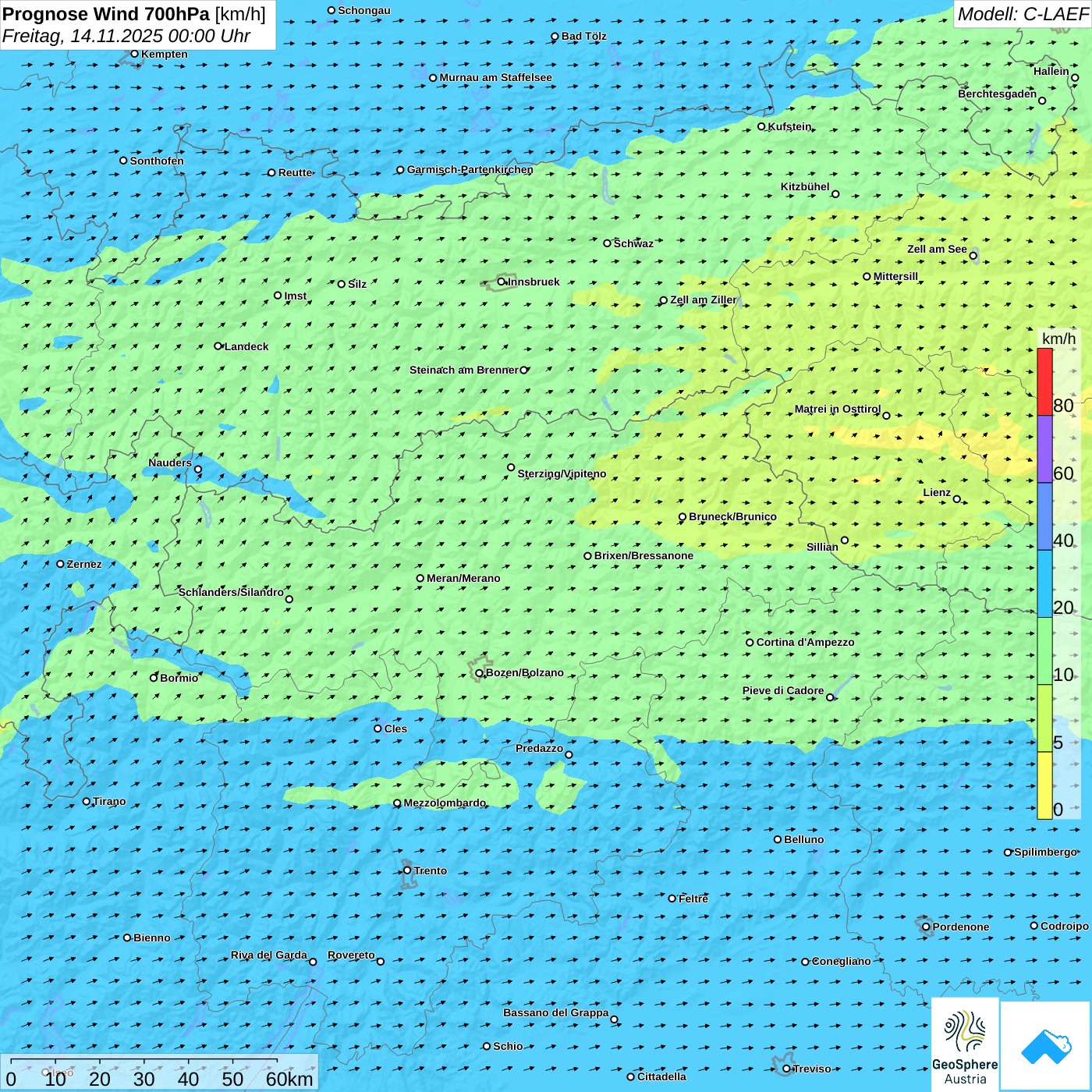The width and height of the screenshot is (1092, 1092).
Task: Click the Modell: C-LAEF label
Action: 1022,14
